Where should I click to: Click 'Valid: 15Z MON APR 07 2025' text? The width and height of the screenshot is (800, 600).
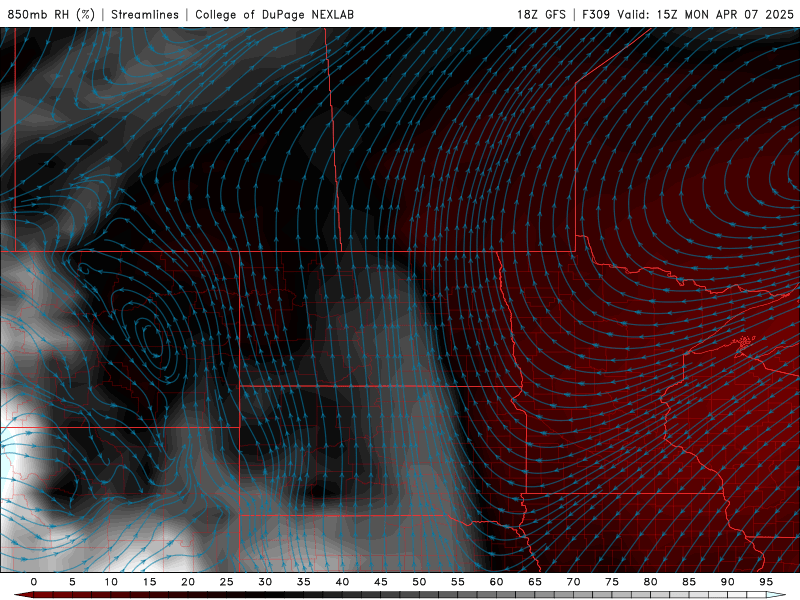coord(706,14)
